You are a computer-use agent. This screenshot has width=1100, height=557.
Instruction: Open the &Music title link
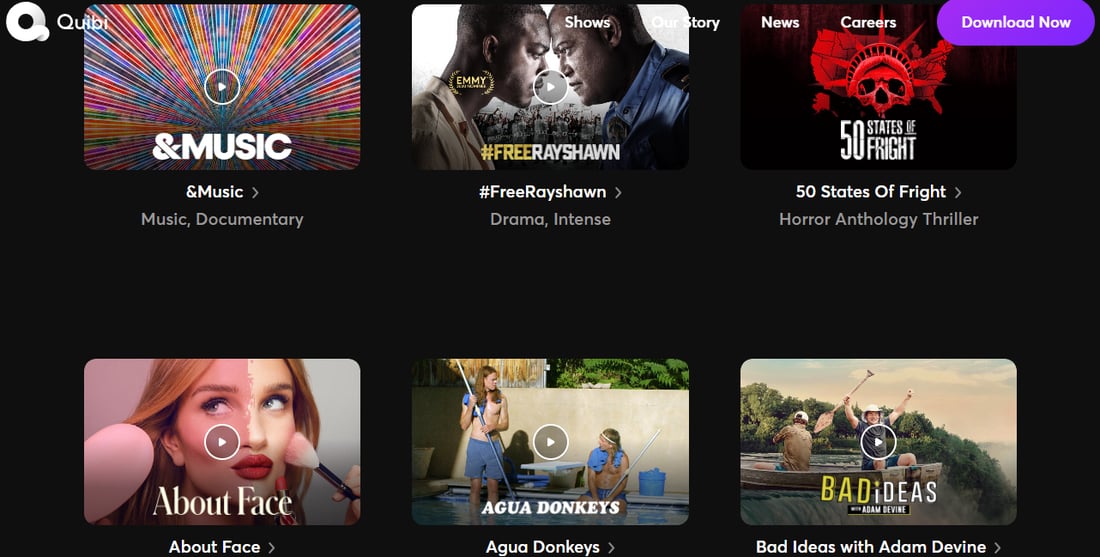coord(215,192)
